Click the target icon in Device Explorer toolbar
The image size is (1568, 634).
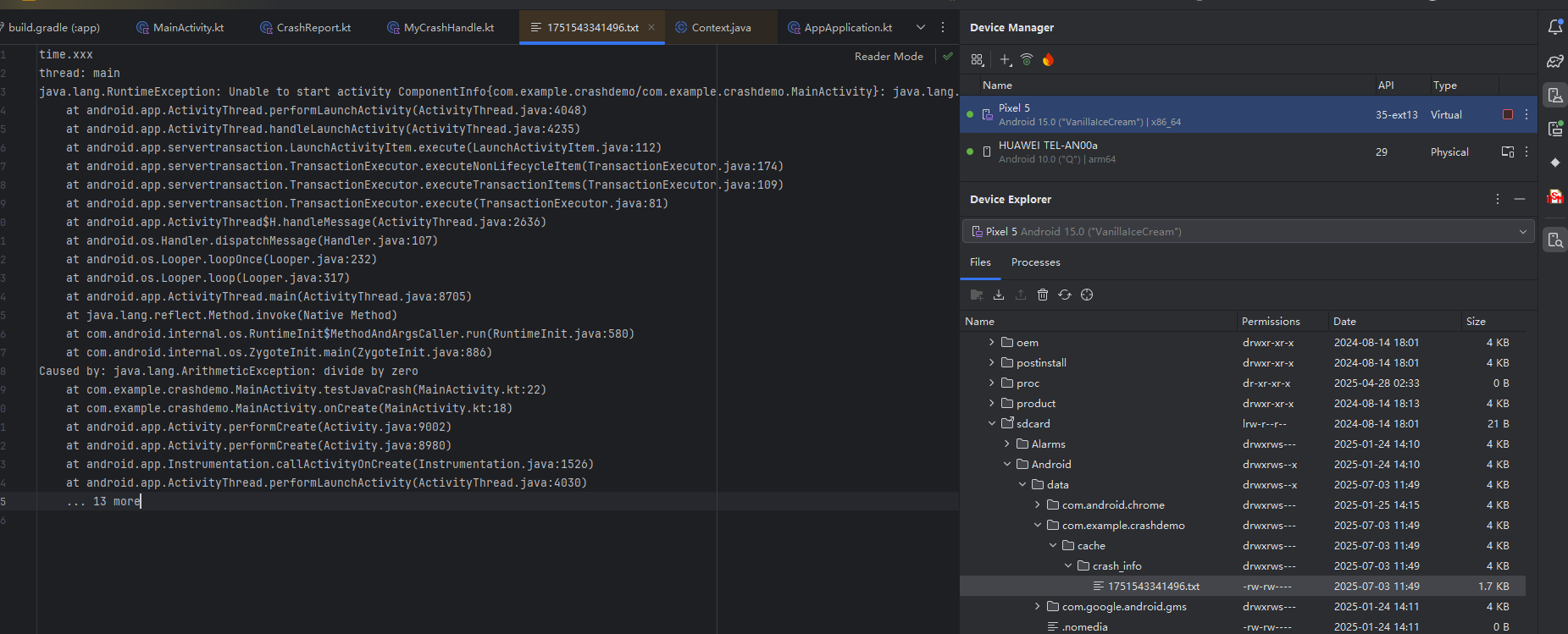1087,295
